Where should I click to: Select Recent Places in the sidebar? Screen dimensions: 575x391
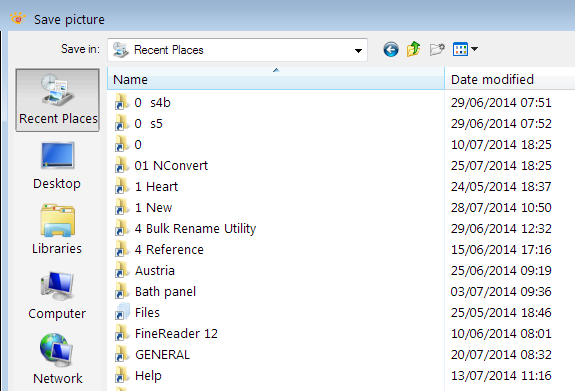click(58, 100)
